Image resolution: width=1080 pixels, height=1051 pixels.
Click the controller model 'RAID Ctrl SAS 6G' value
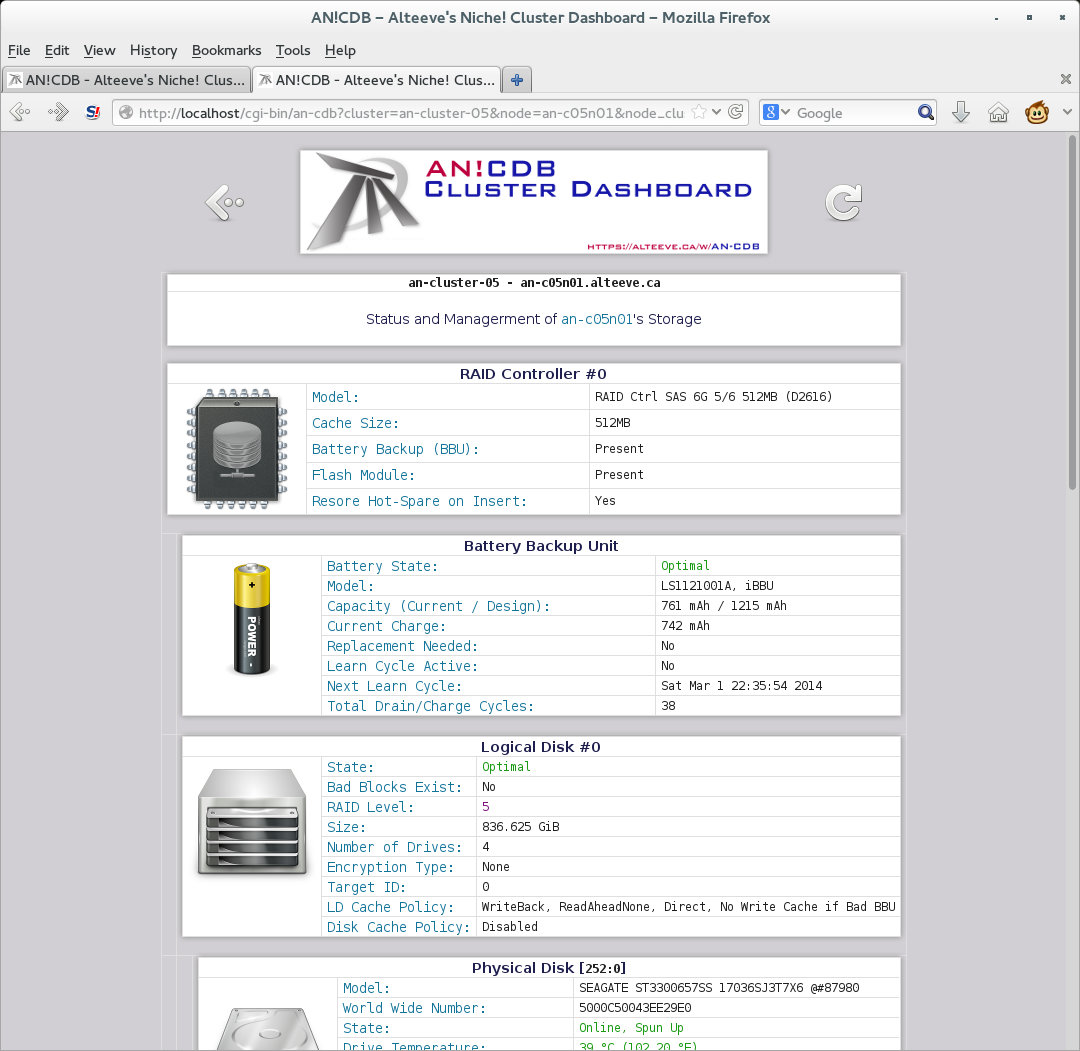pyautogui.click(x=714, y=397)
